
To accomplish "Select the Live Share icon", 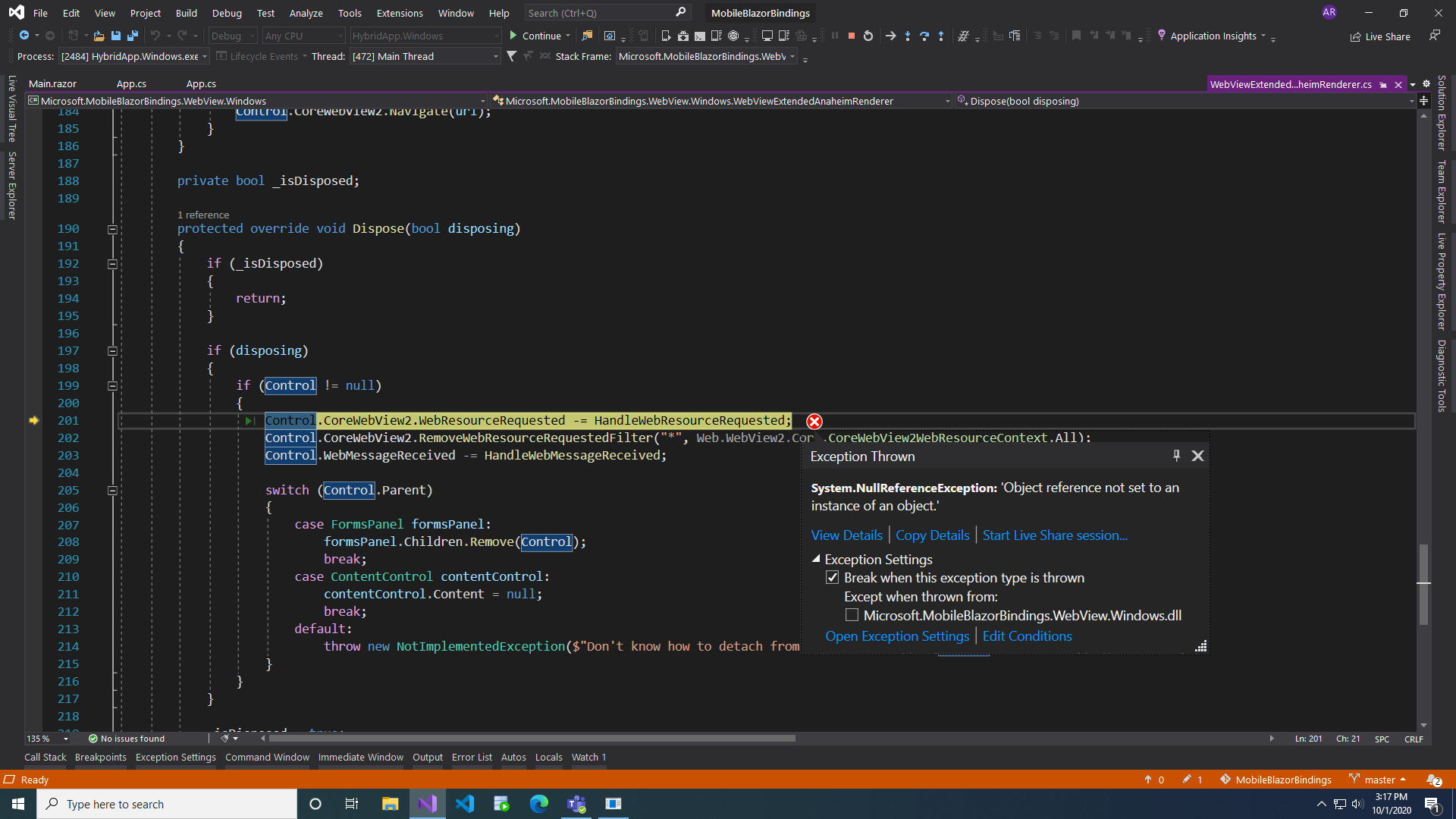I will pyautogui.click(x=1380, y=36).
